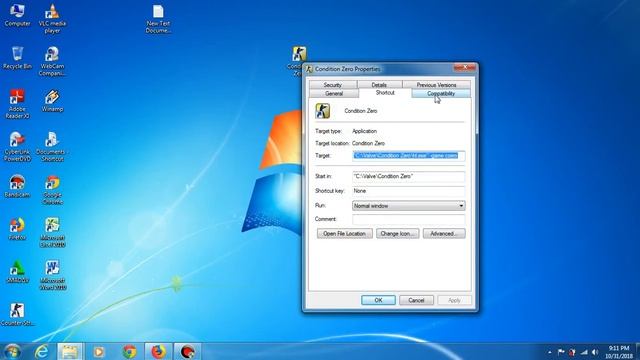Select the VLC media player desktop icon
The image size is (640, 360).
pyautogui.click(x=52, y=19)
